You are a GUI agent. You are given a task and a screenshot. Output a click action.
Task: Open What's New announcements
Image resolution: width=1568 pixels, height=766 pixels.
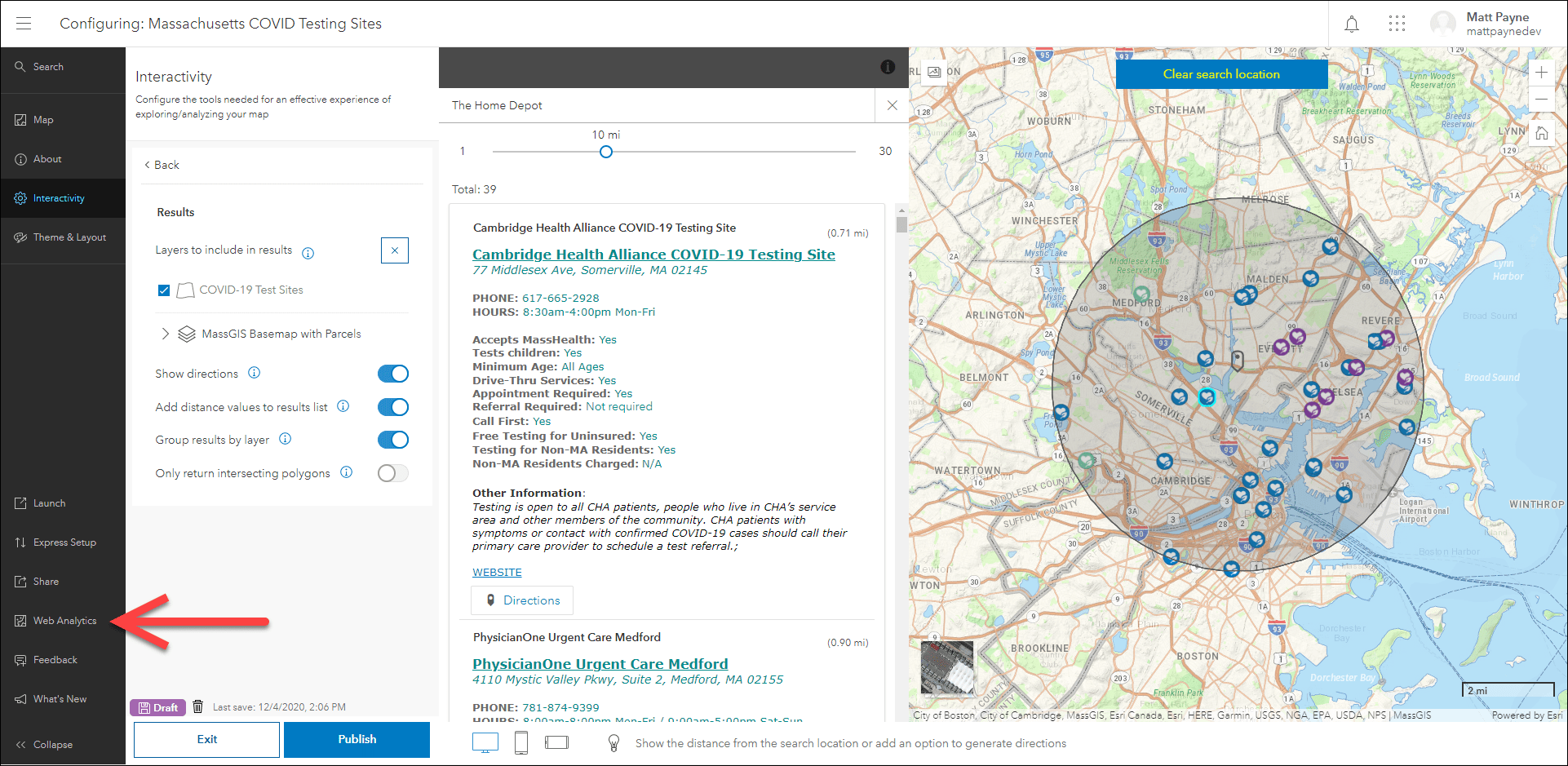63,699
